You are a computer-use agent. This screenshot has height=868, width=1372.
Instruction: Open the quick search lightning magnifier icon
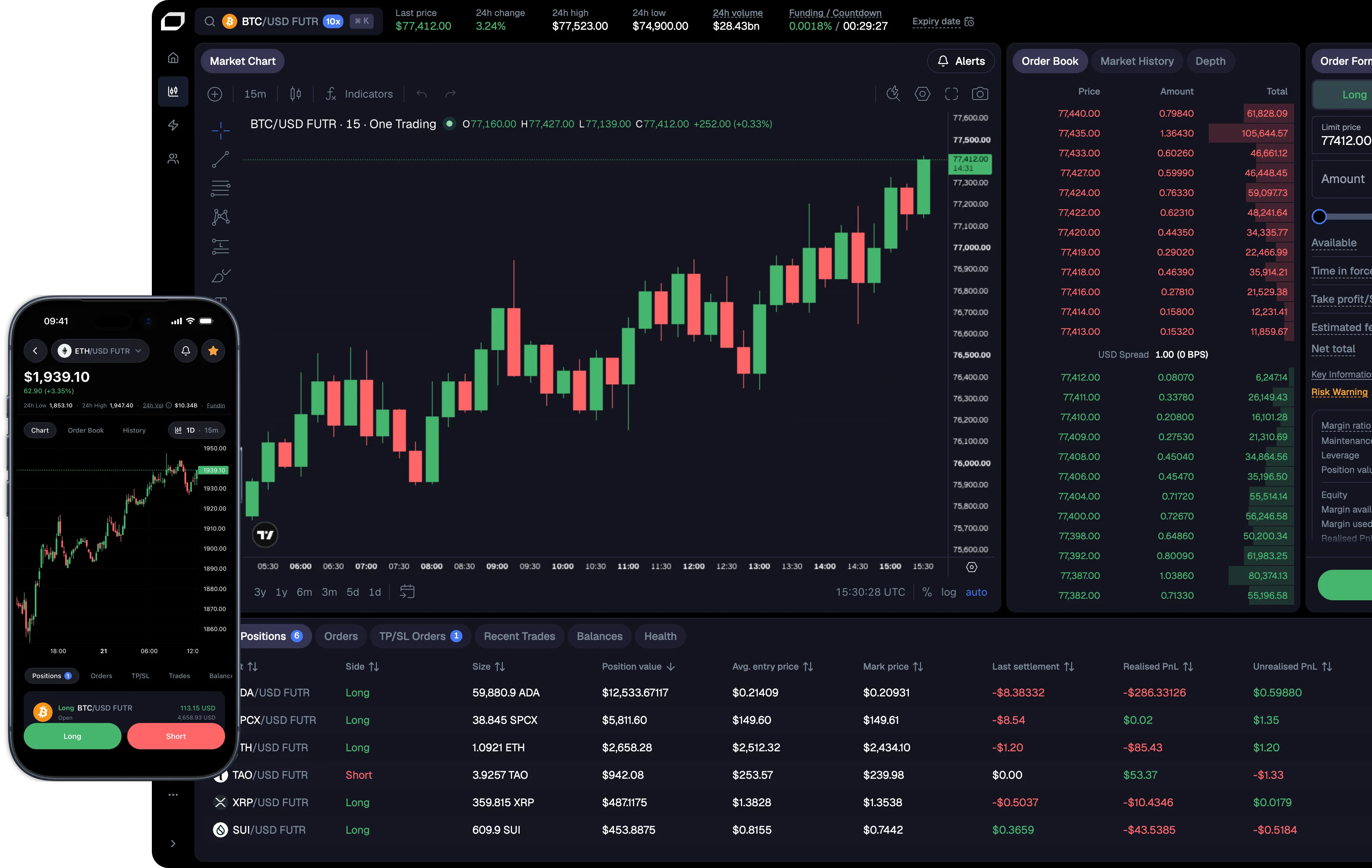tap(894, 93)
